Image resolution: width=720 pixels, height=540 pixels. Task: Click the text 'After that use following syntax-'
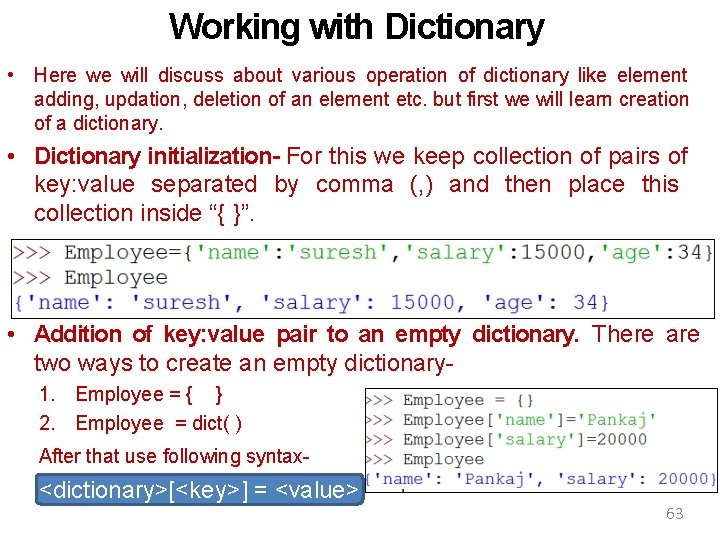(x=174, y=456)
